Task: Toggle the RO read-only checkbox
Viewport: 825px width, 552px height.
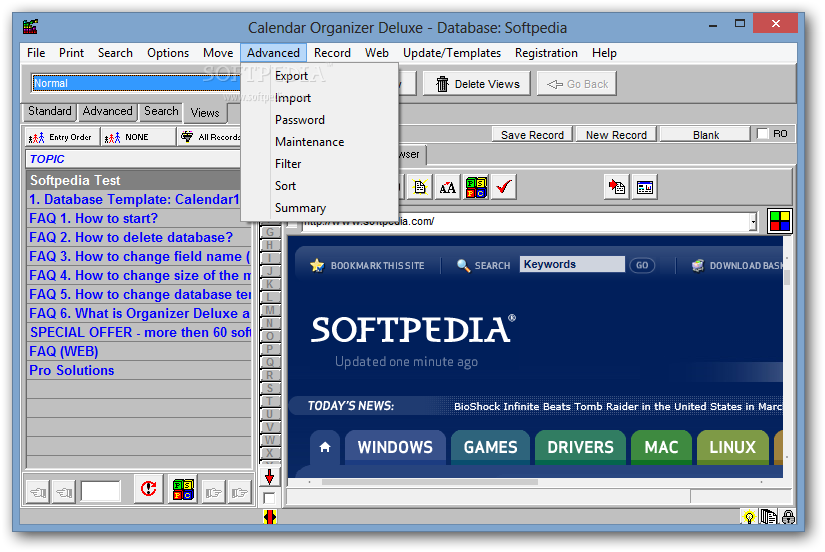Action: pyautogui.click(x=762, y=134)
